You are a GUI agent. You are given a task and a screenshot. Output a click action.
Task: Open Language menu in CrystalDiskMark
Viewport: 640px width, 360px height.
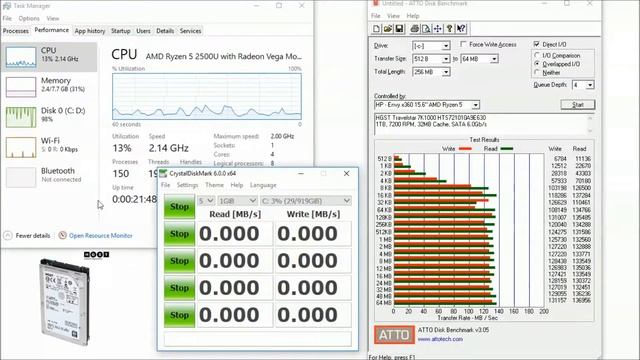(263, 185)
